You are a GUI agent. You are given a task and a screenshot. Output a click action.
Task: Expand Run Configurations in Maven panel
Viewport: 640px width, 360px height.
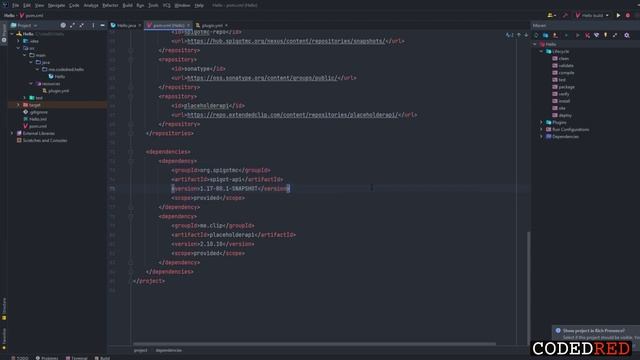542,129
